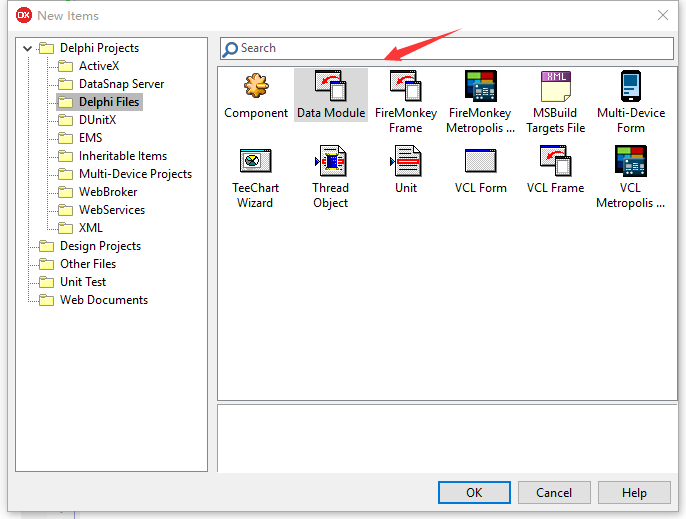686x519 pixels.
Task: Collapse the Delphi Projects tree node
Action: (x=28, y=48)
